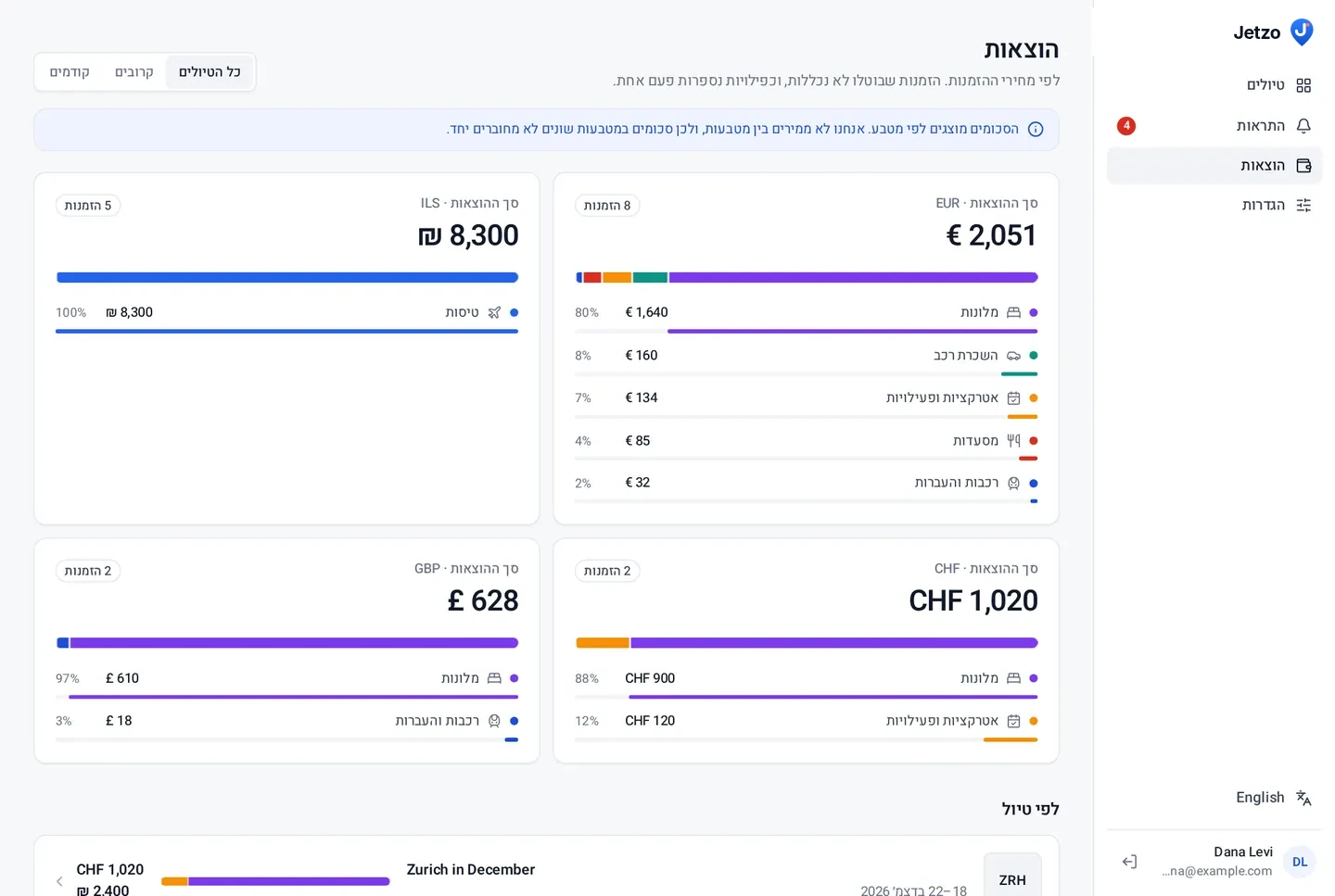
Task: Open התראות bell icon in sidebar
Action: [x=1303, y=126]
